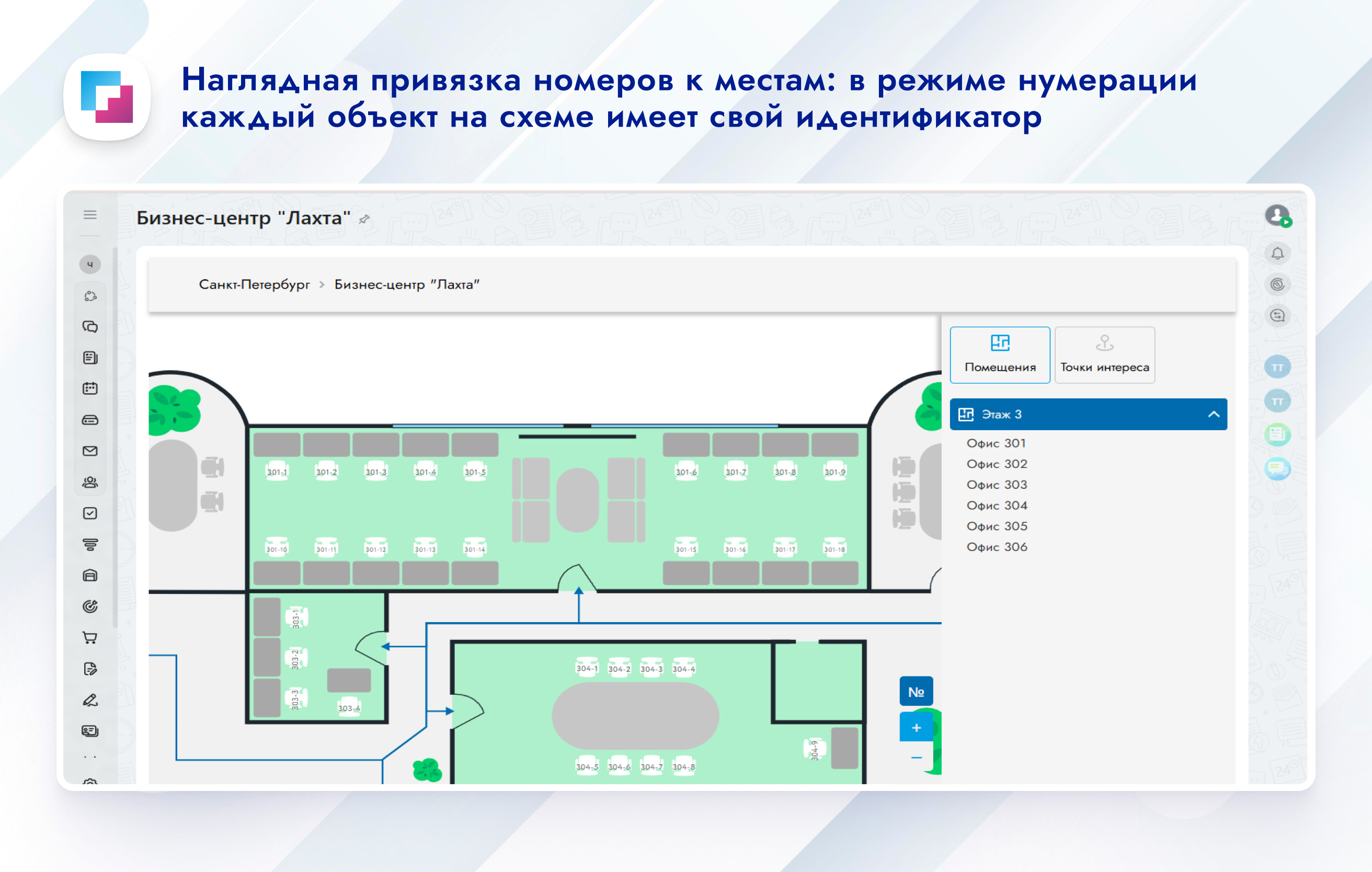Image resolution: width=1372 pixels, height=872 pixels.
Task: Go to Санкт-Петербург breadcrumb
Action: point(254,284)
